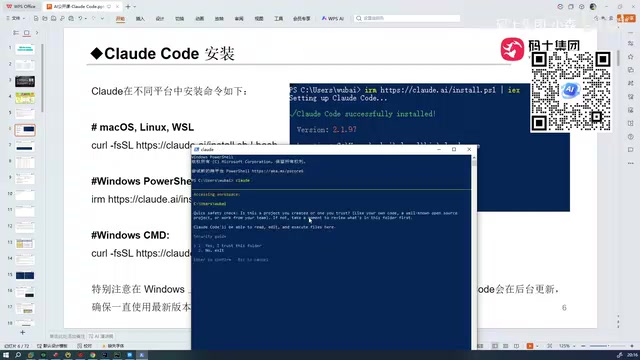Open the undo history dropdown arrow
This screenshot has height=360, width=640.
click(85, 18)
